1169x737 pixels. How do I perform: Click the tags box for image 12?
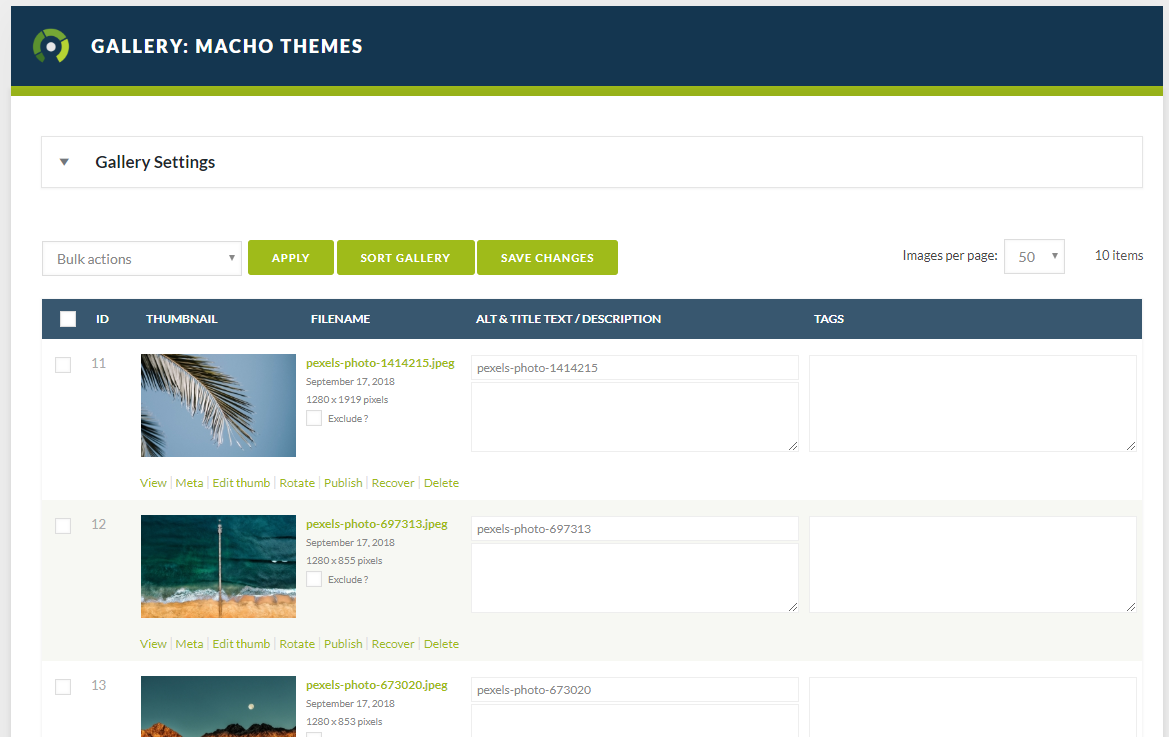coord(973,564)
